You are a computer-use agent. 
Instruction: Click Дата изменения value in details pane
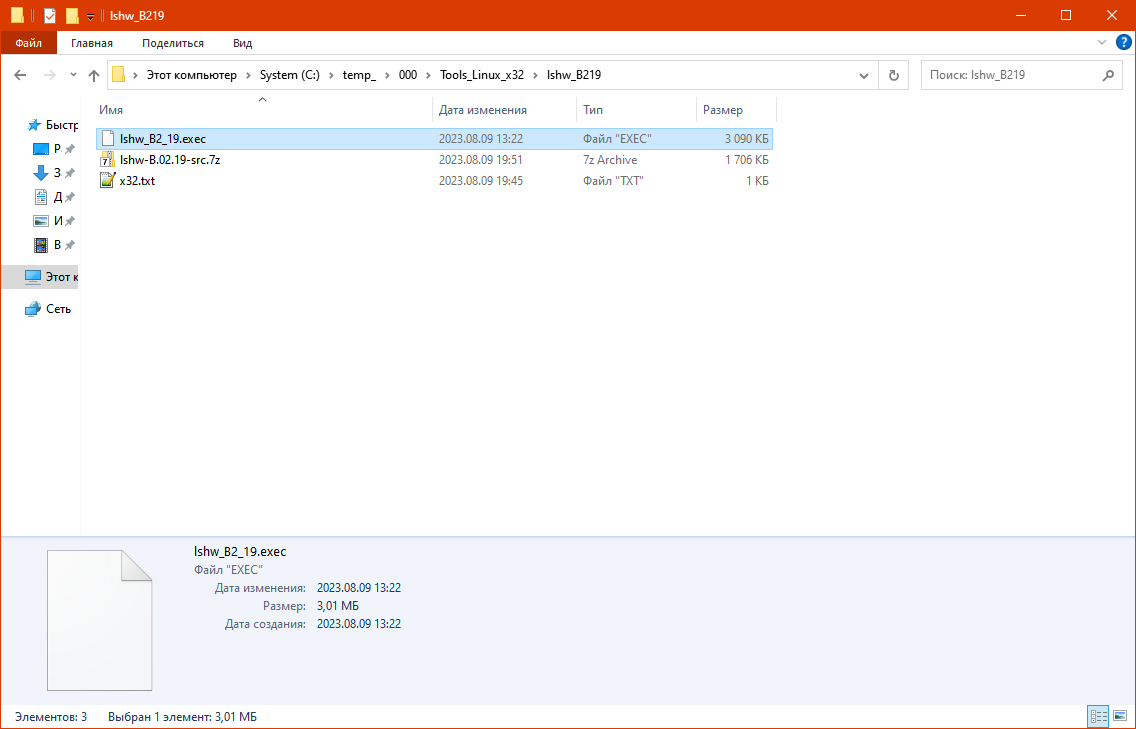[x=359, y=588]
